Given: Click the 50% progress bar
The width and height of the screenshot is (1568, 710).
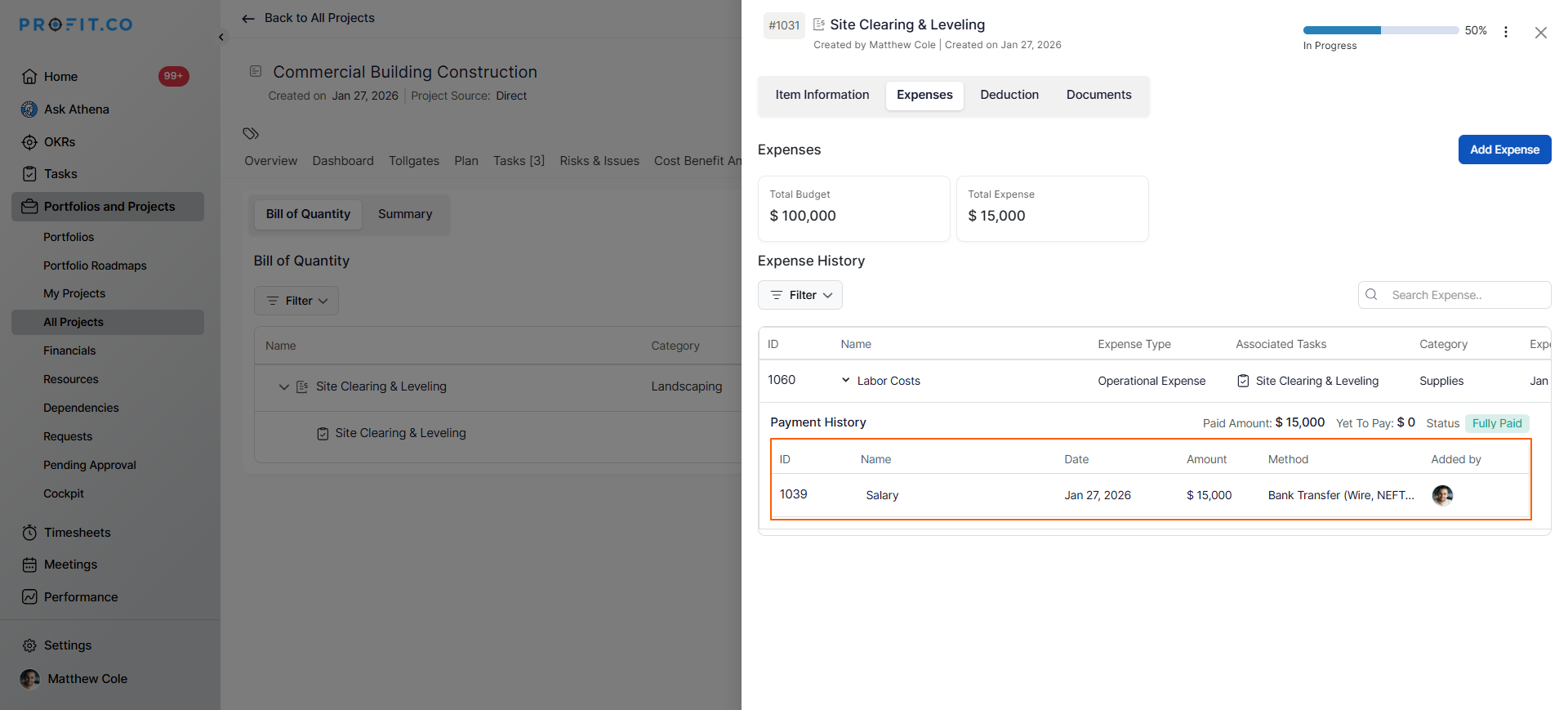Looking at the screenshot, I should coord(1380,30).
